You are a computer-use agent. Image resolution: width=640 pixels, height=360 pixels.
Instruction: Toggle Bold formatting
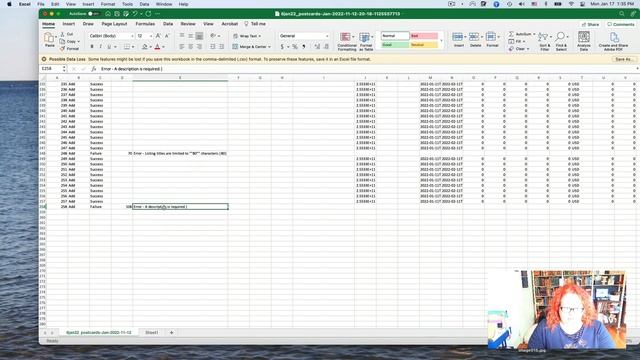point(92,47)
